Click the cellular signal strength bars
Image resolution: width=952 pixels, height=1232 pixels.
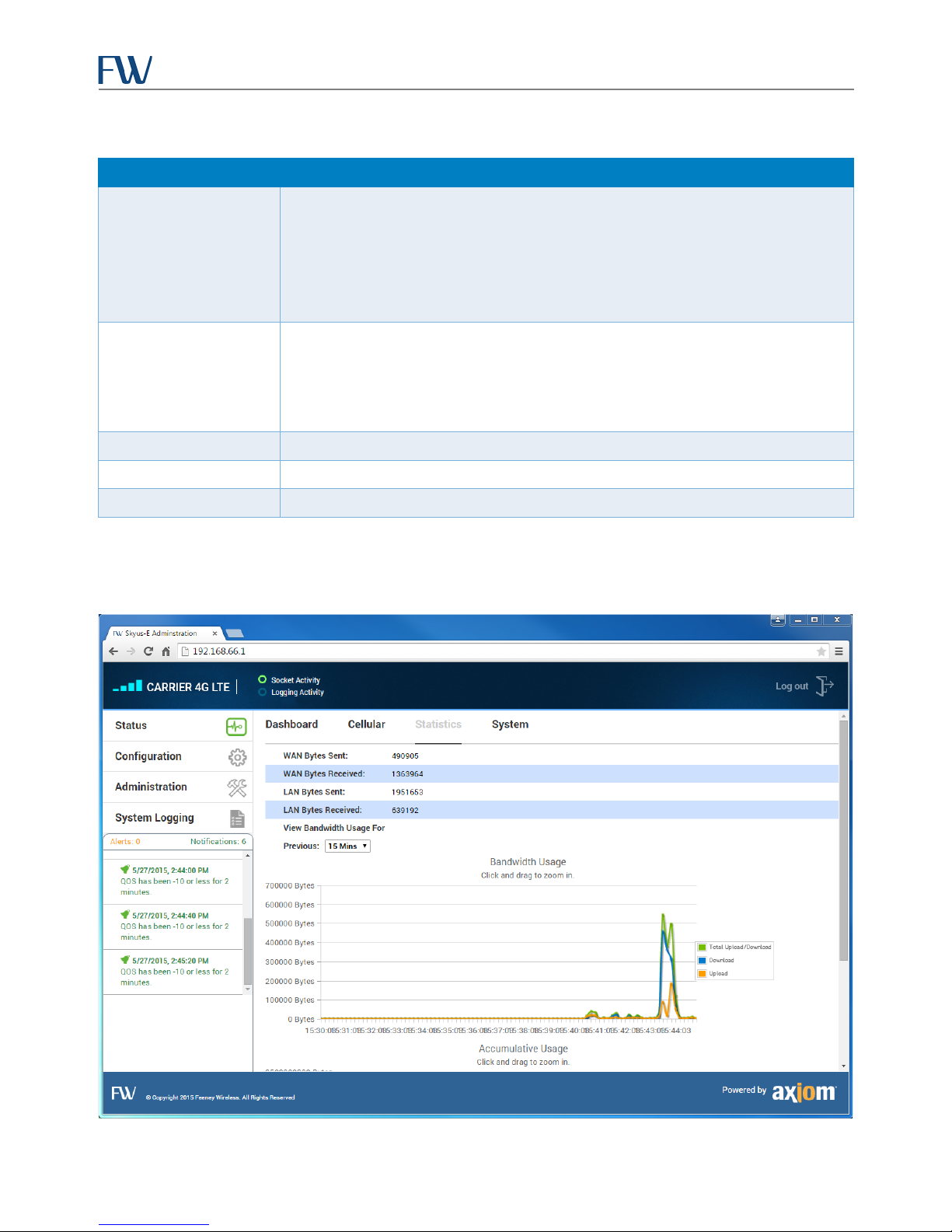point(127,686)
